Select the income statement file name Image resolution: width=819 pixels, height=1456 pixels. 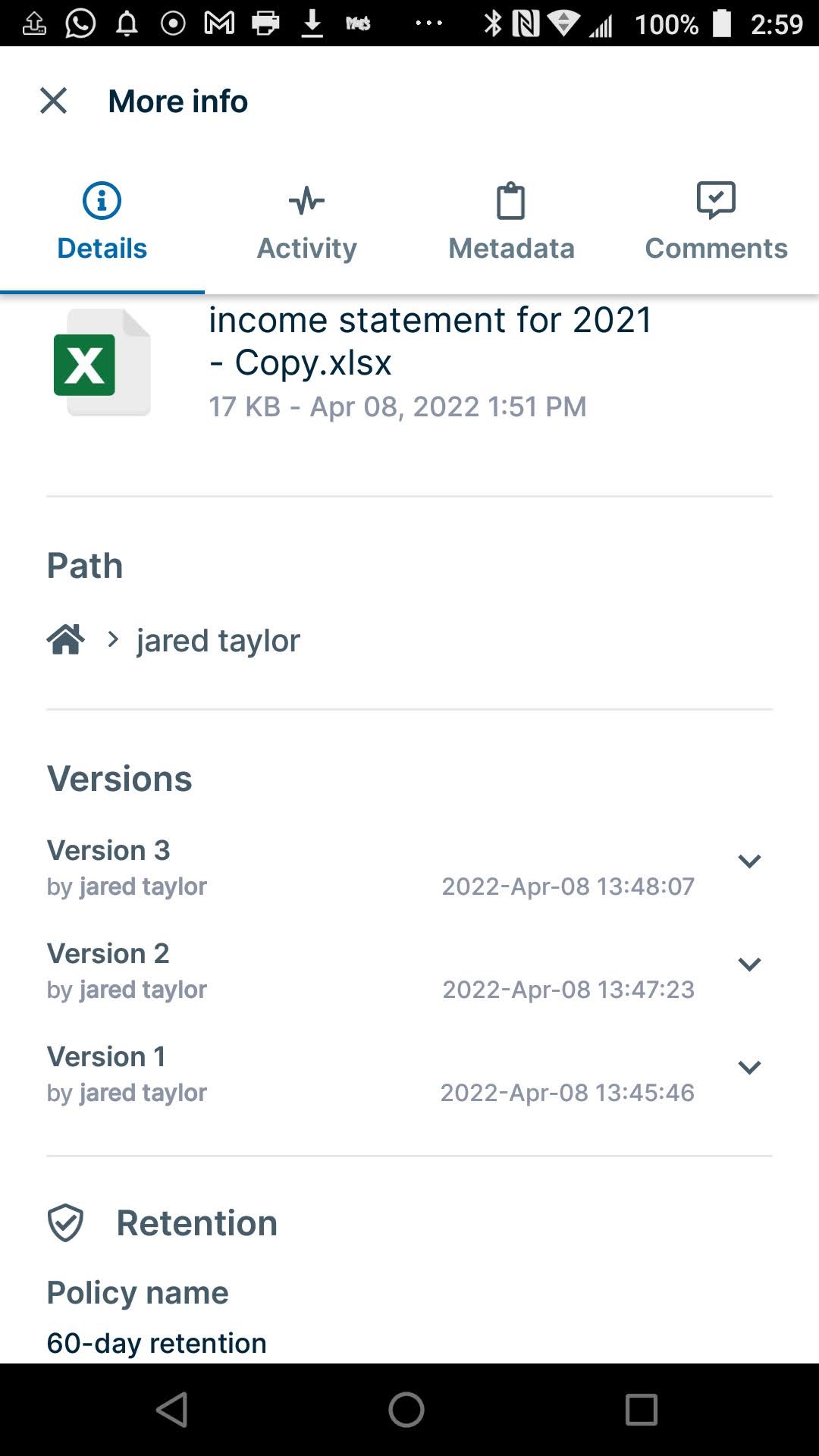point(429,340)
